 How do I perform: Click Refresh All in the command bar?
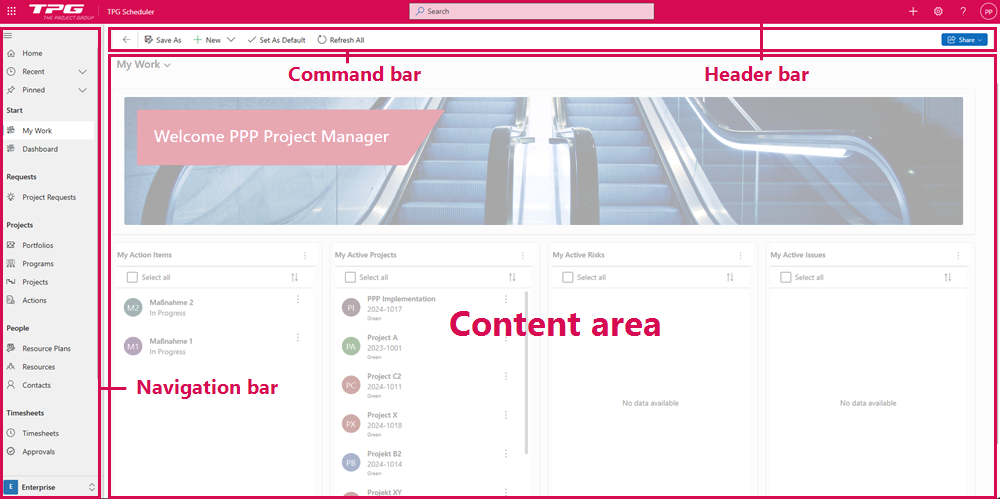click(x=341, y=40)
